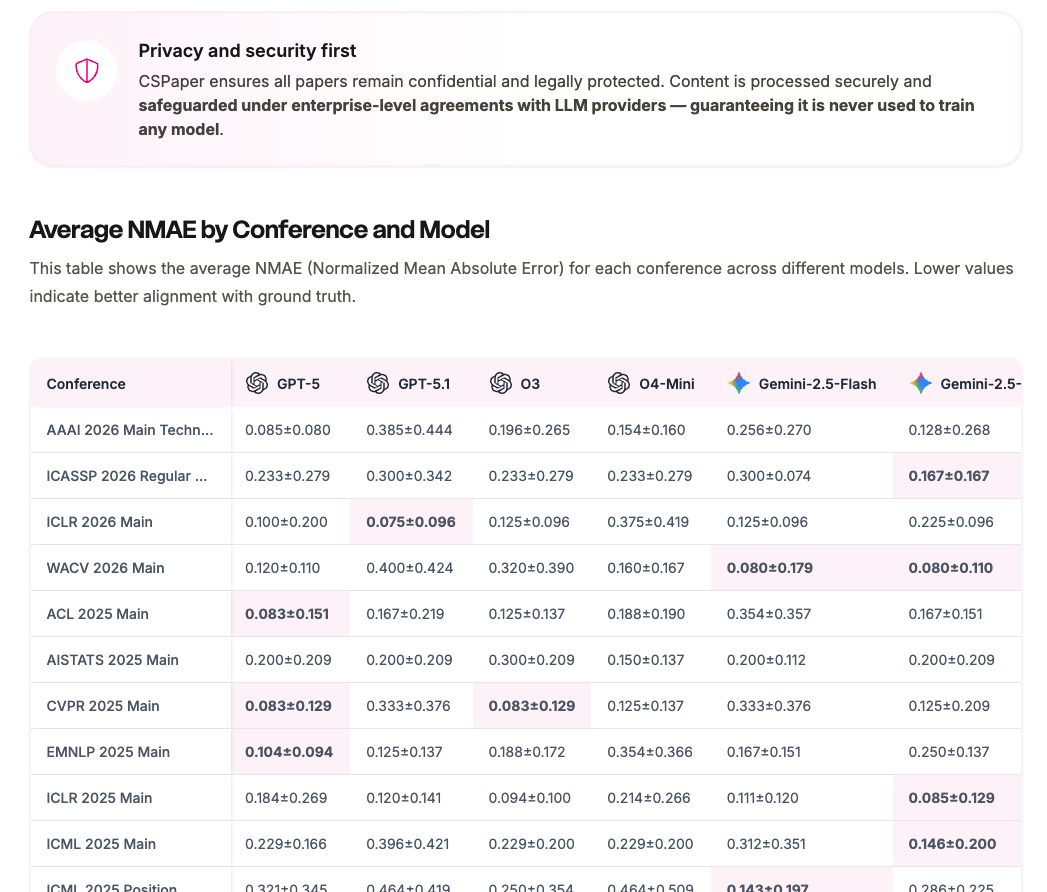Click the rightmost Gemini star icon
Viewport: 1047px width, 892px height.
coord(921,384)
